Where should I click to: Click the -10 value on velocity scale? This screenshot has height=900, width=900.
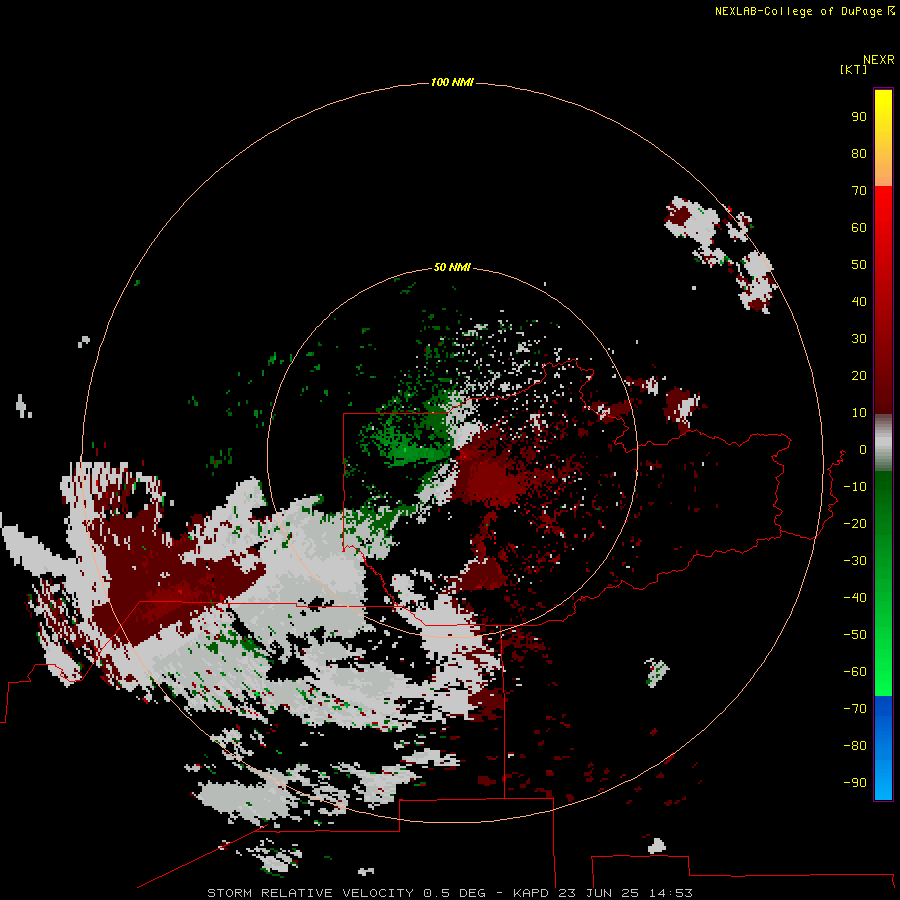coord(855,487)
